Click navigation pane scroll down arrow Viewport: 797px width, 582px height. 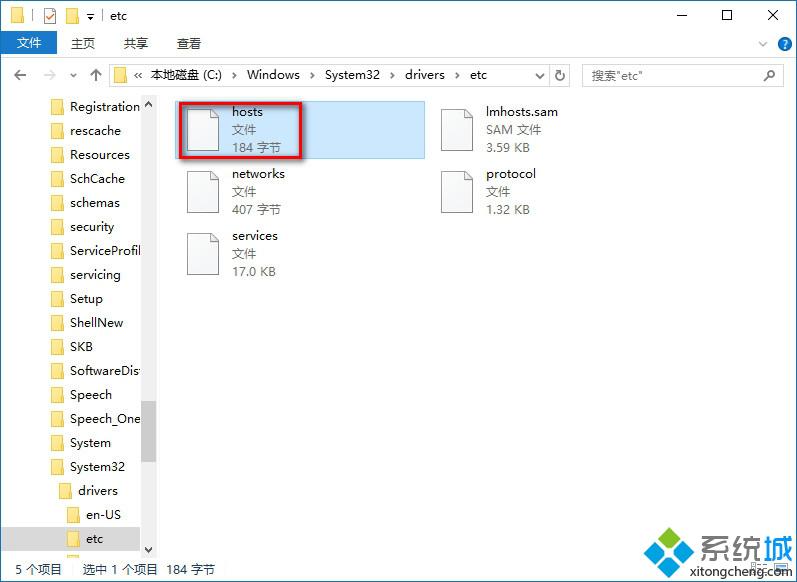click(148, 549)
